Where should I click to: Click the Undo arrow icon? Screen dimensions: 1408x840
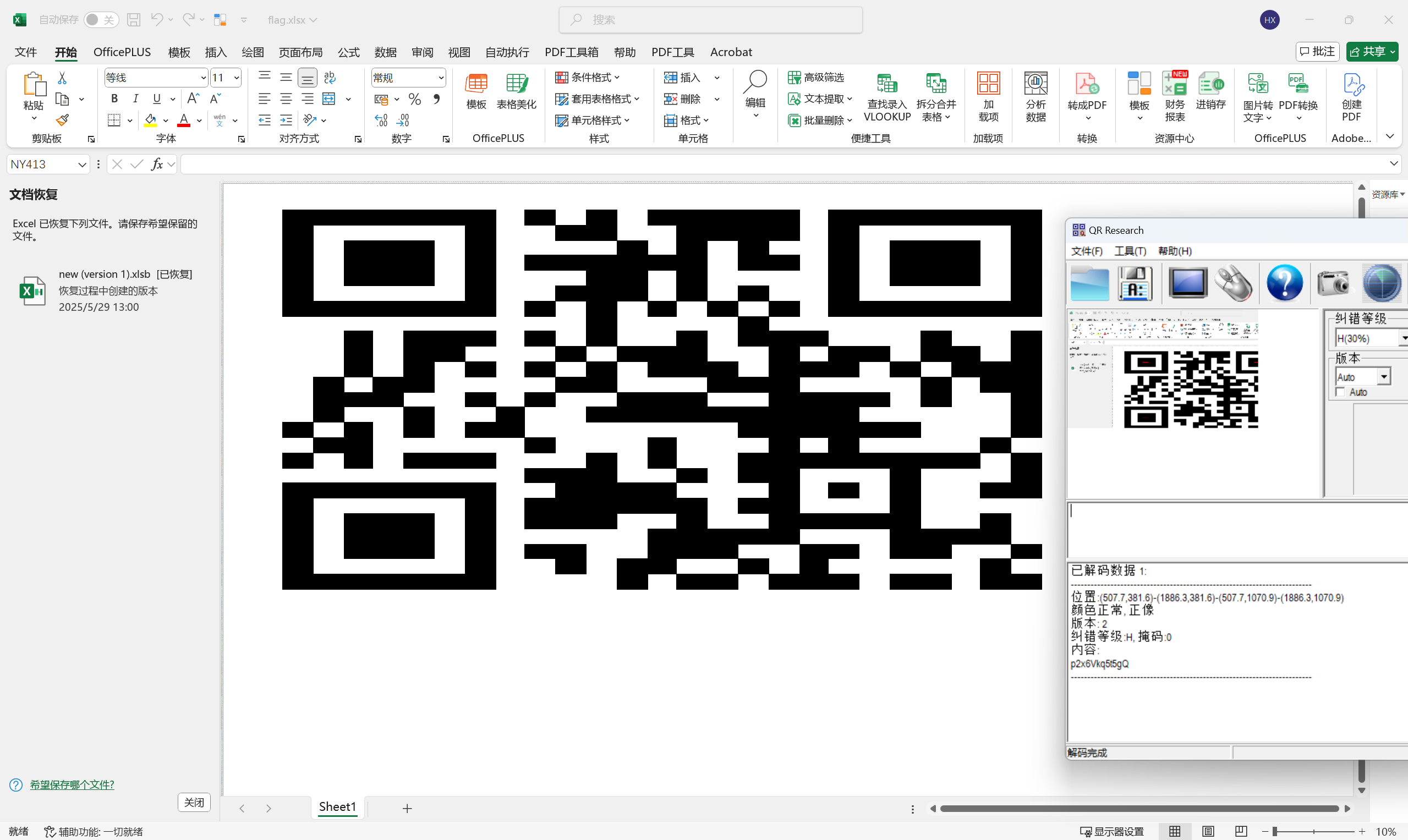[x=157, y=20]
